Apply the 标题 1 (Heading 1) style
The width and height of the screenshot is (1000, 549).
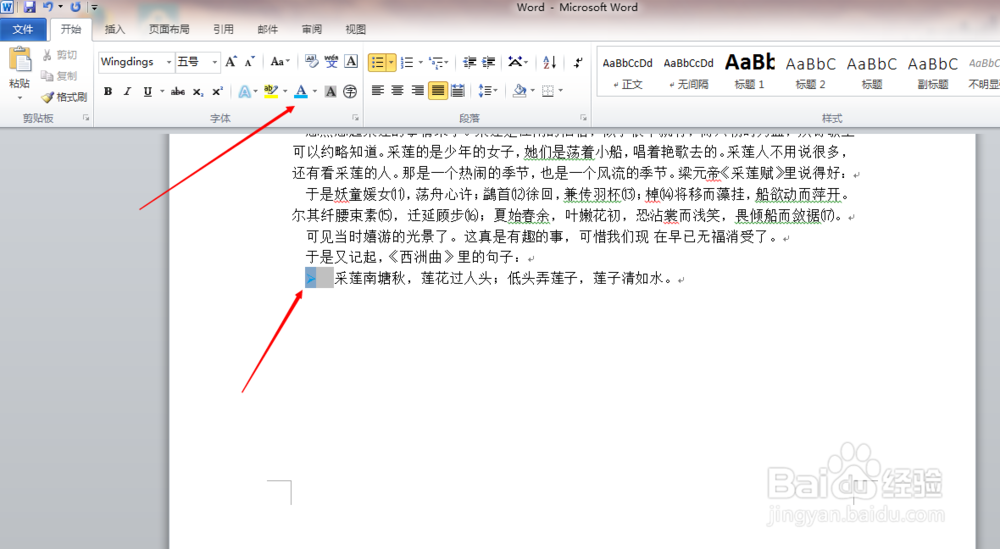tap(749, 71)
